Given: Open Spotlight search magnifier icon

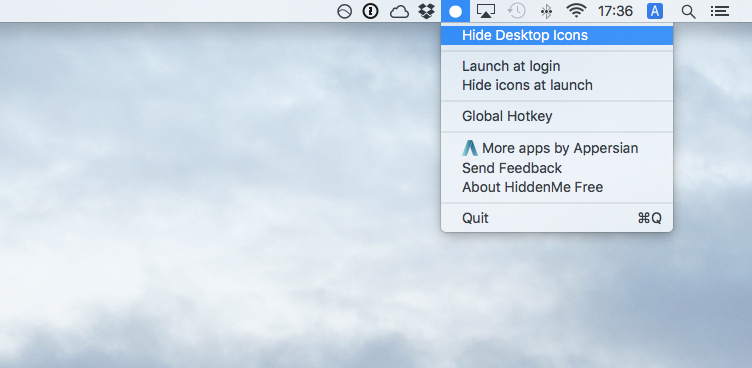Looking at the screenshot, I should 688,12.
